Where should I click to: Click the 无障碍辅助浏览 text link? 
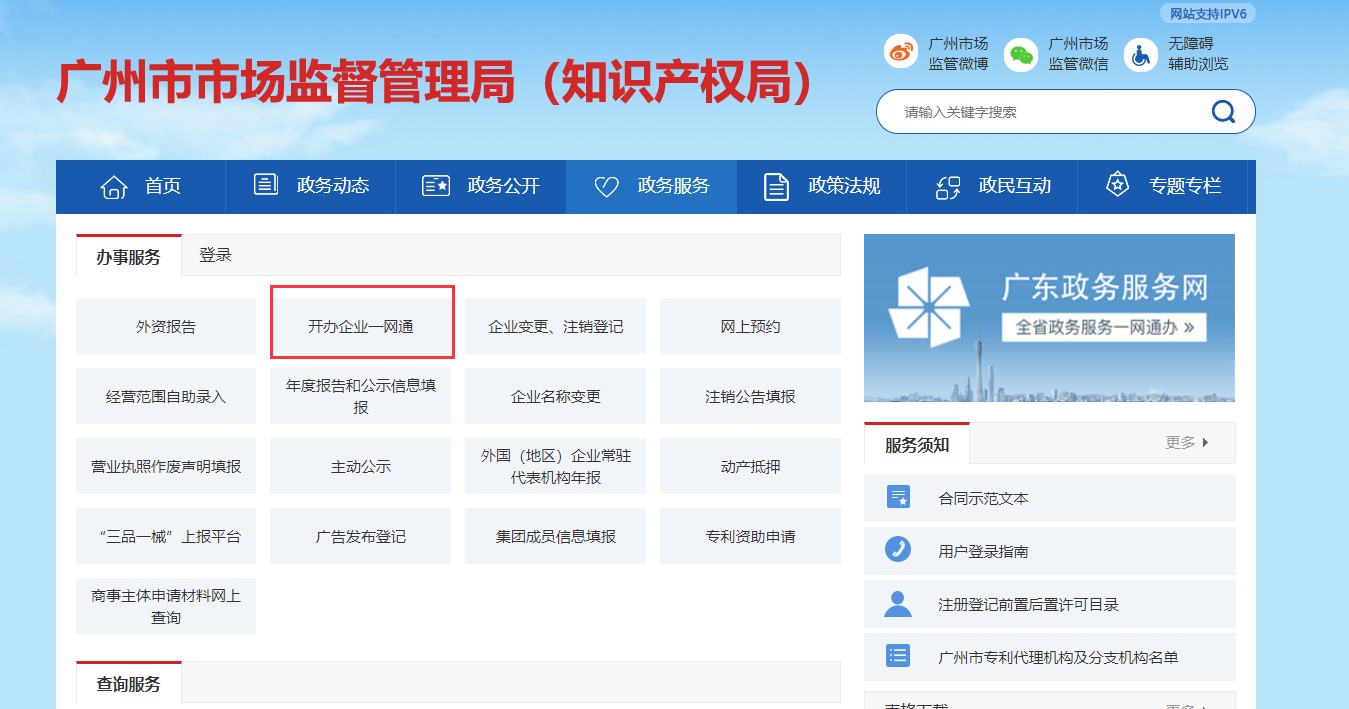(x=1198, y=54)
